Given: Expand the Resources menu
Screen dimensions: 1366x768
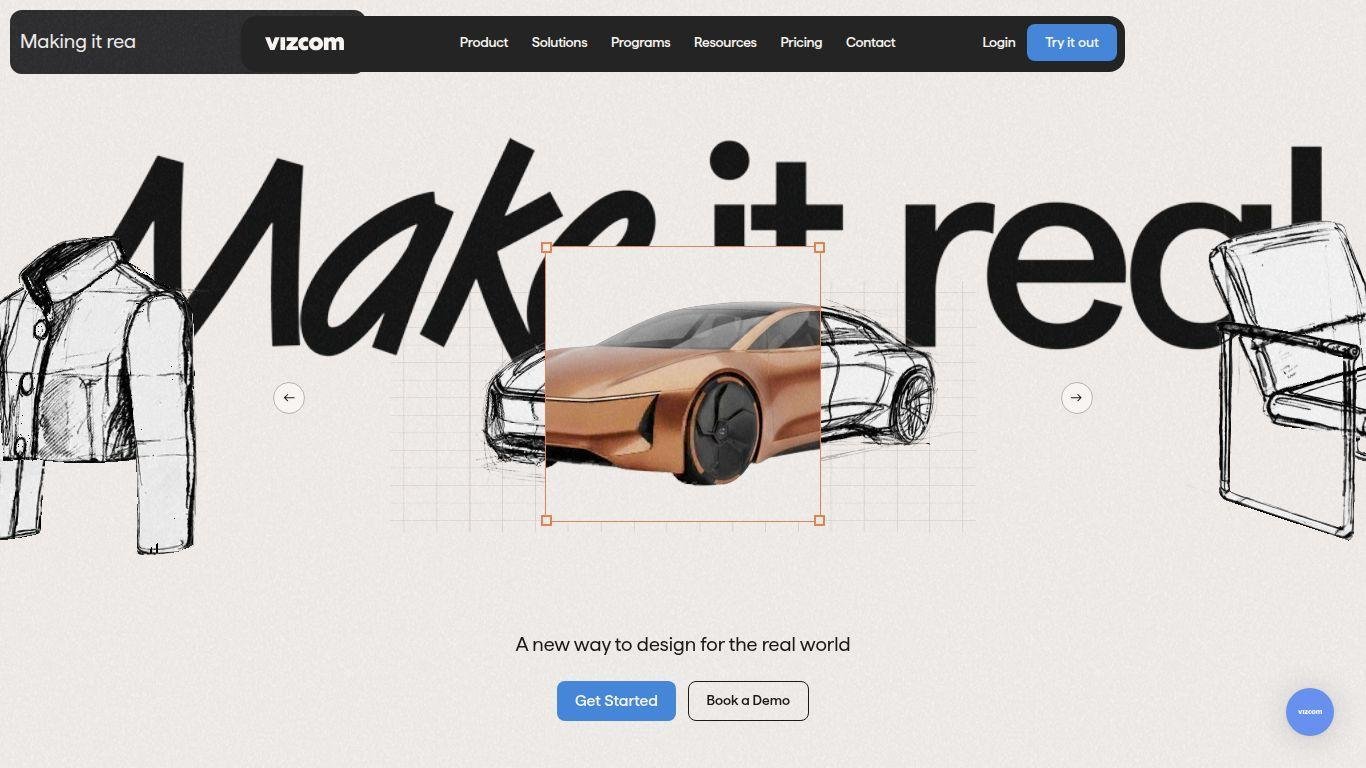Looking at the screenshot, I should tap(725, 43).
